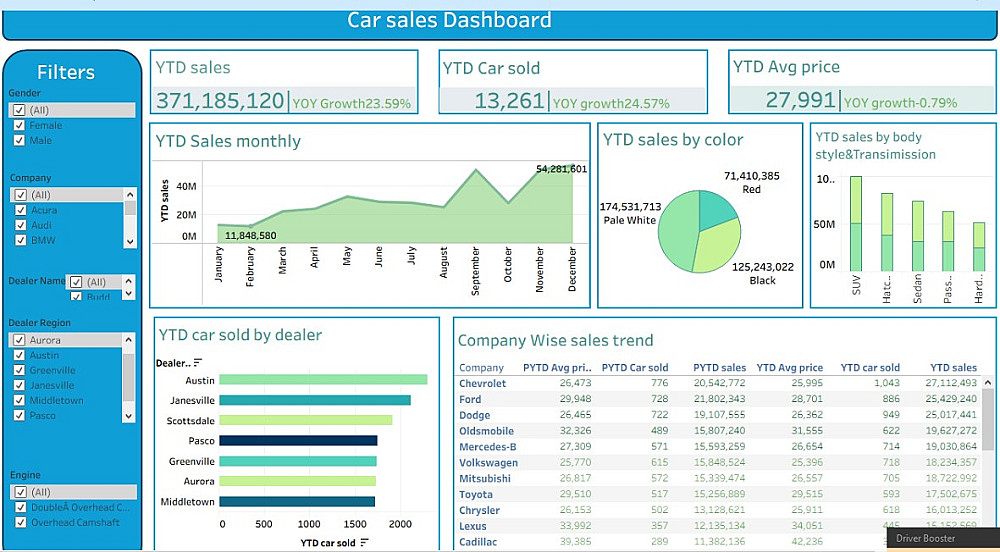Screen dimensions: 1000x552
Task: Click the PYTD Car sold column header
Action: (635, 368)
